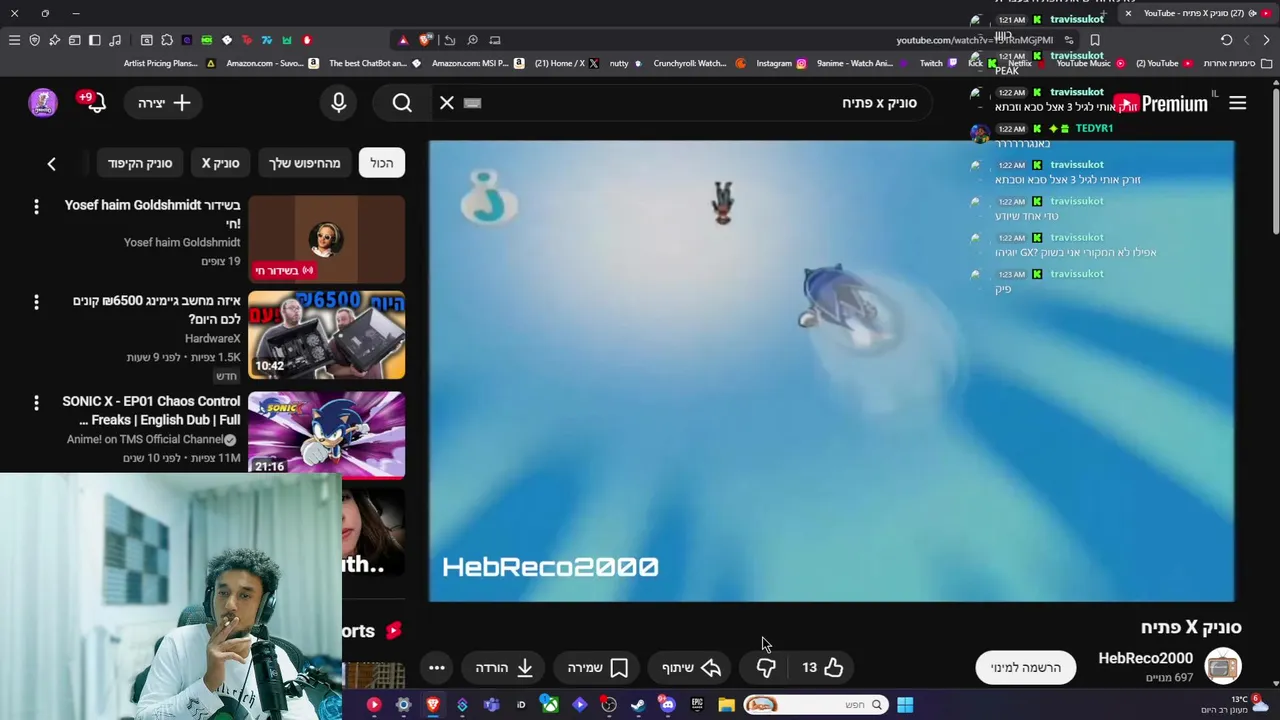Open the SONIC X EP01 Chaos Control thumbnail
Viewport: 1280px width, 720px height.
(326, 435)
